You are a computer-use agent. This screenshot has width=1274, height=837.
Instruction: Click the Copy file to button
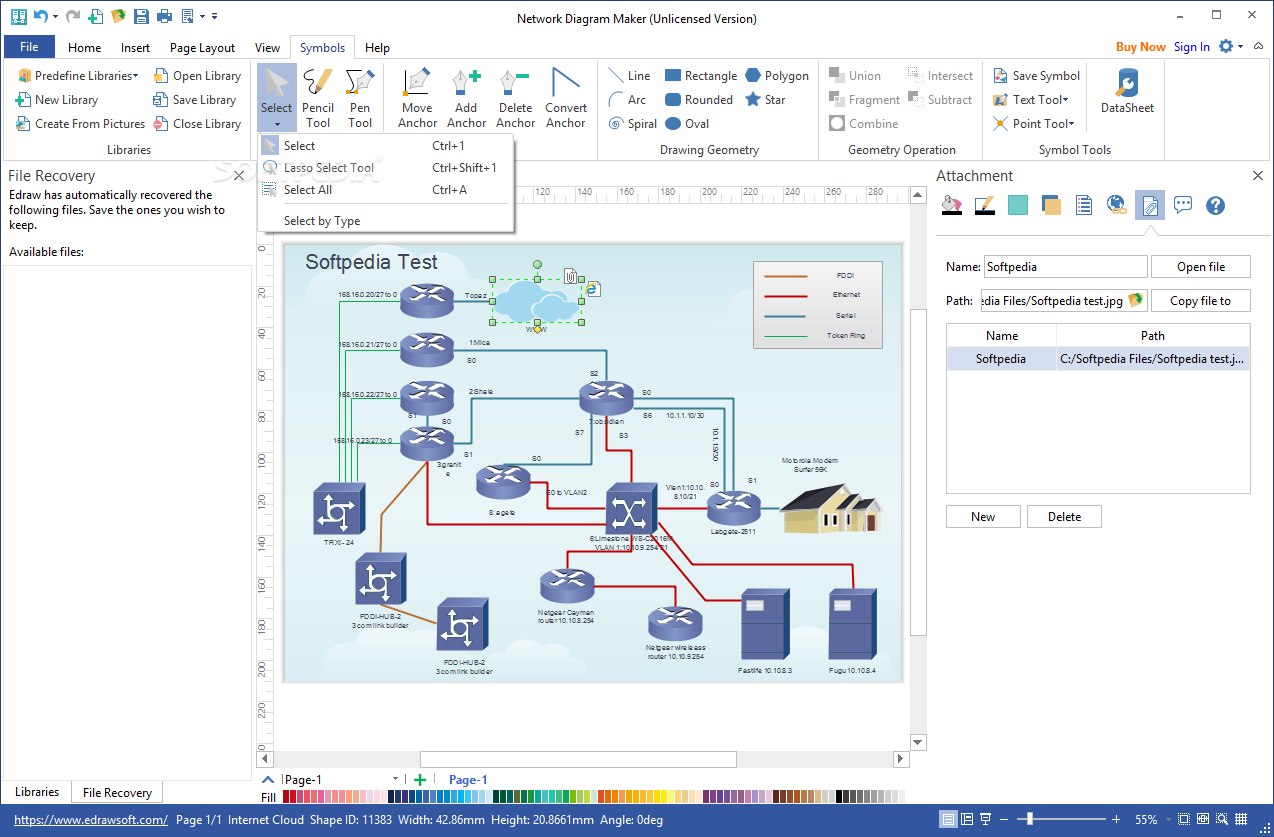(x=1201, y=300)
